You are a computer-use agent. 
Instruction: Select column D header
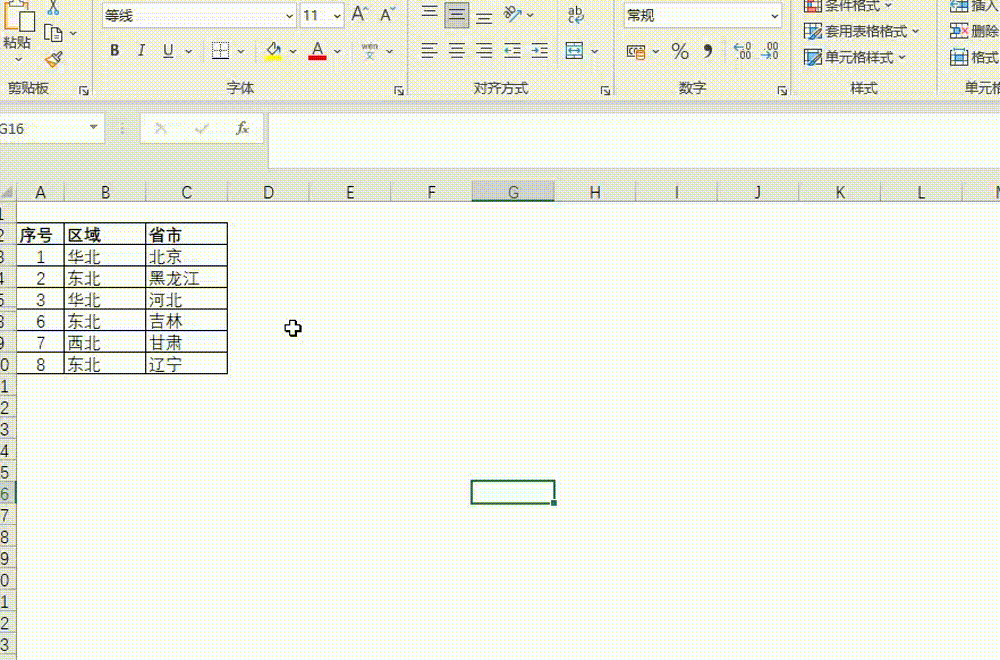(268, 192)
